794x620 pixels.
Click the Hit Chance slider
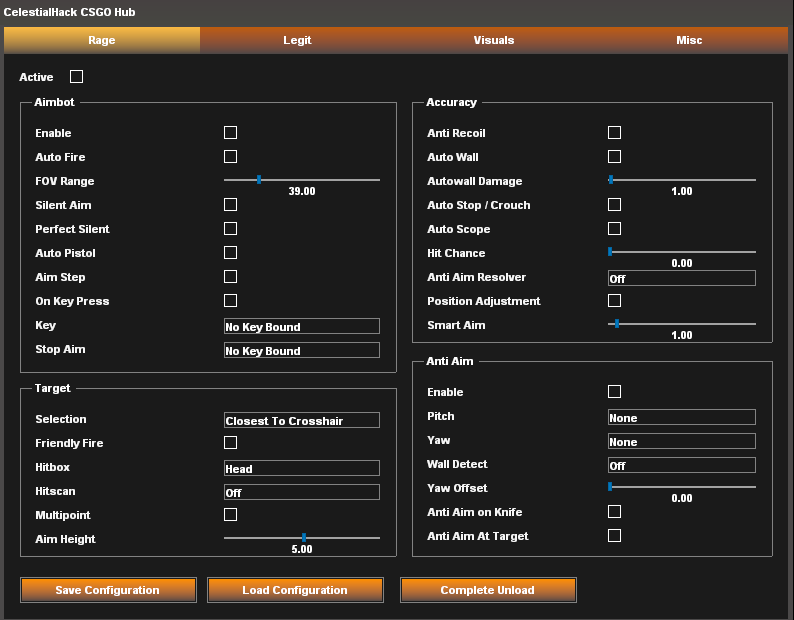pyautogui.click(x=682, y=252)
